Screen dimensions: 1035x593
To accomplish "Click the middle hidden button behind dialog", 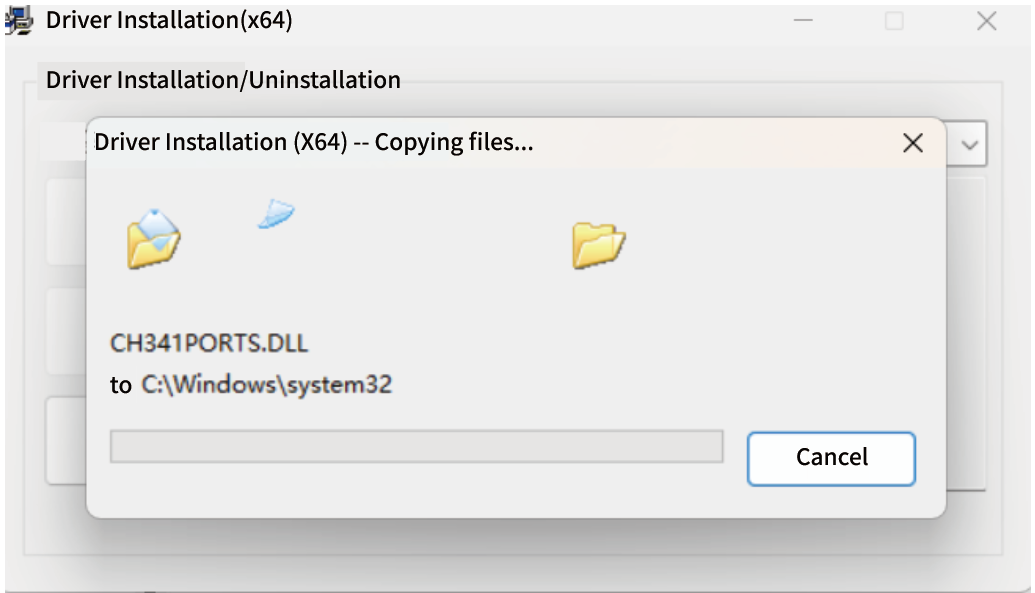I will [66, 330].
